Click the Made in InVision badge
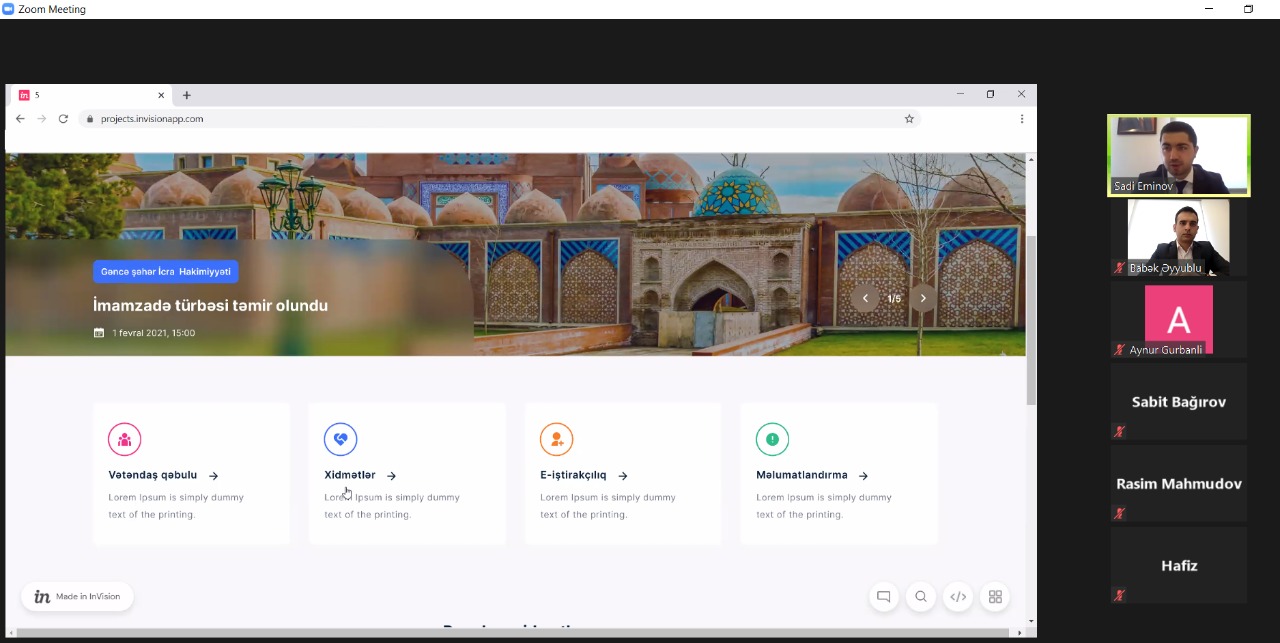 (x=77, y=597)
